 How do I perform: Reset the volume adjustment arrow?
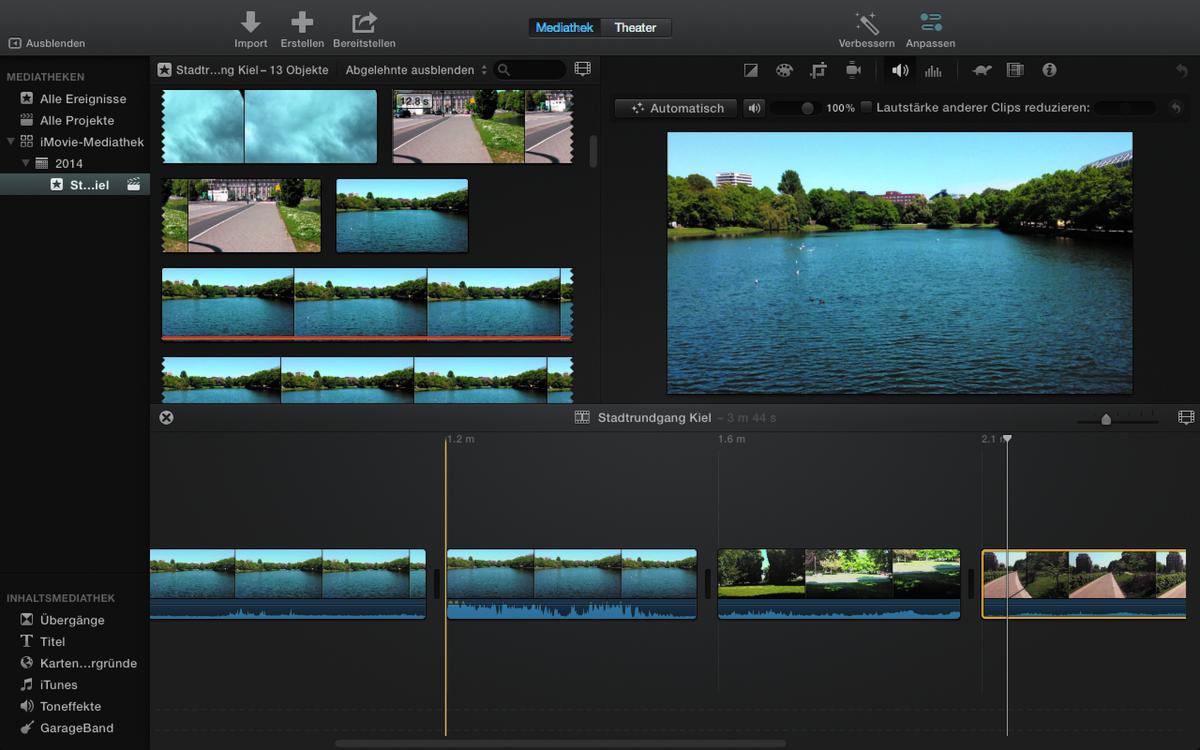(1176, 108)
